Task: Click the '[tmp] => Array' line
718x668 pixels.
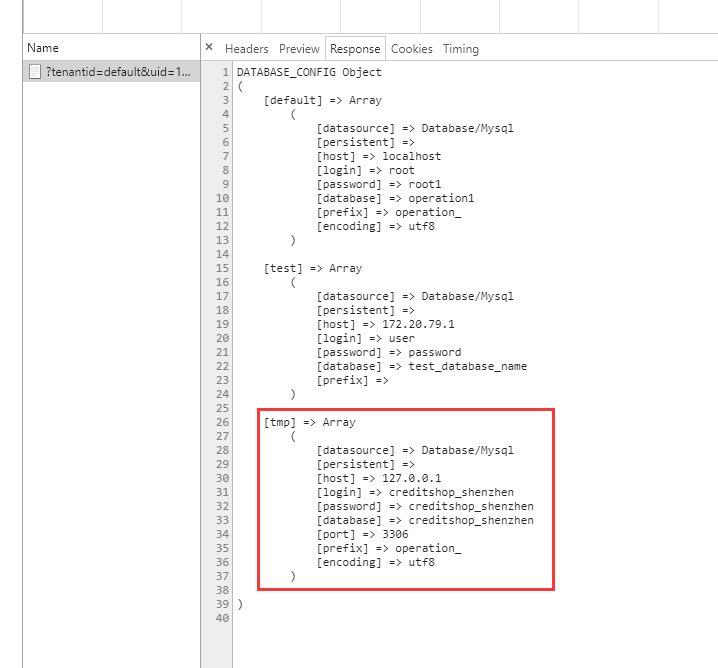Action: (x=310, y=422)
